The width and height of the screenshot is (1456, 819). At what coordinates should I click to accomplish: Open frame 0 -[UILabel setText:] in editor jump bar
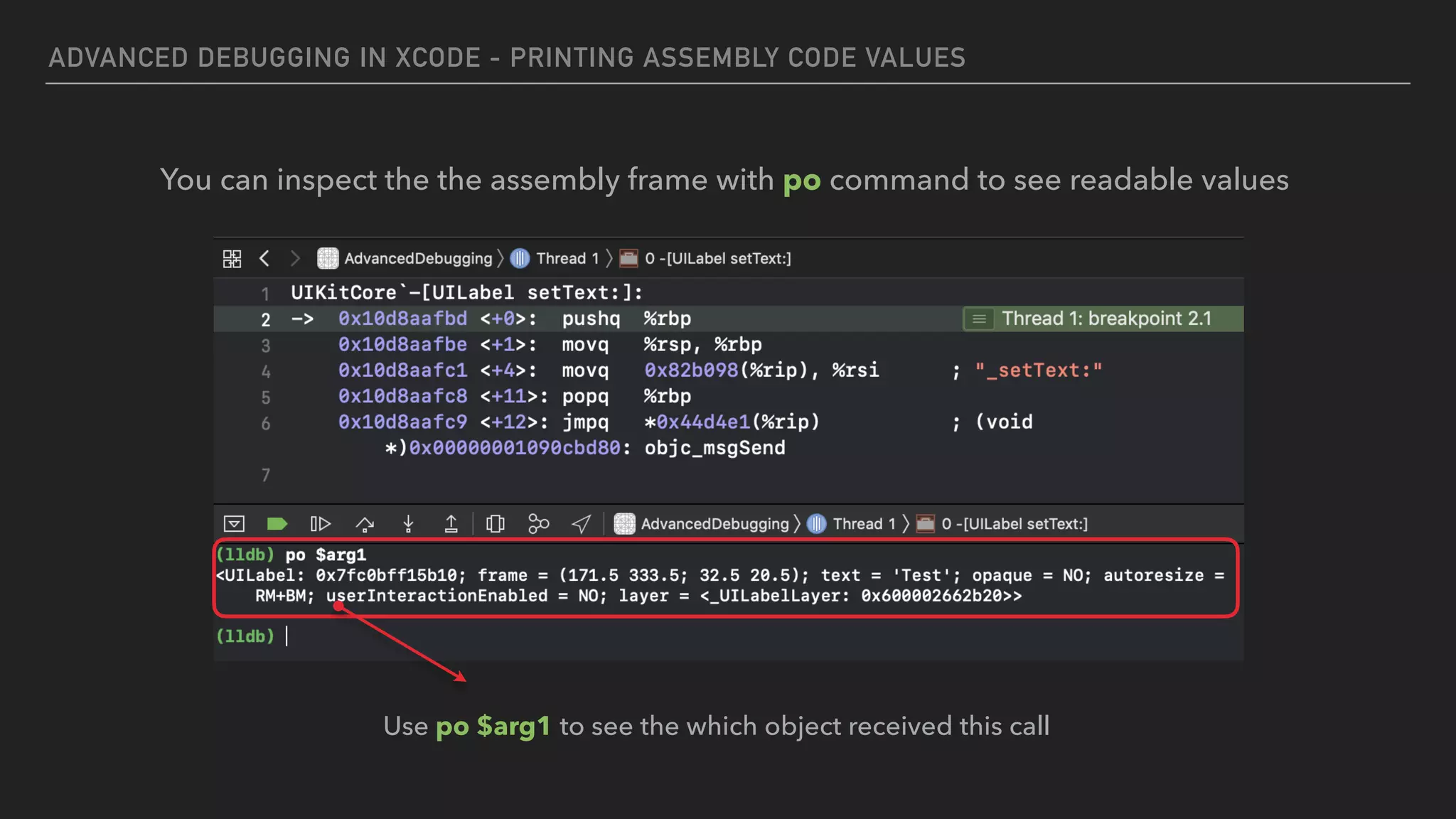(718, 259)
